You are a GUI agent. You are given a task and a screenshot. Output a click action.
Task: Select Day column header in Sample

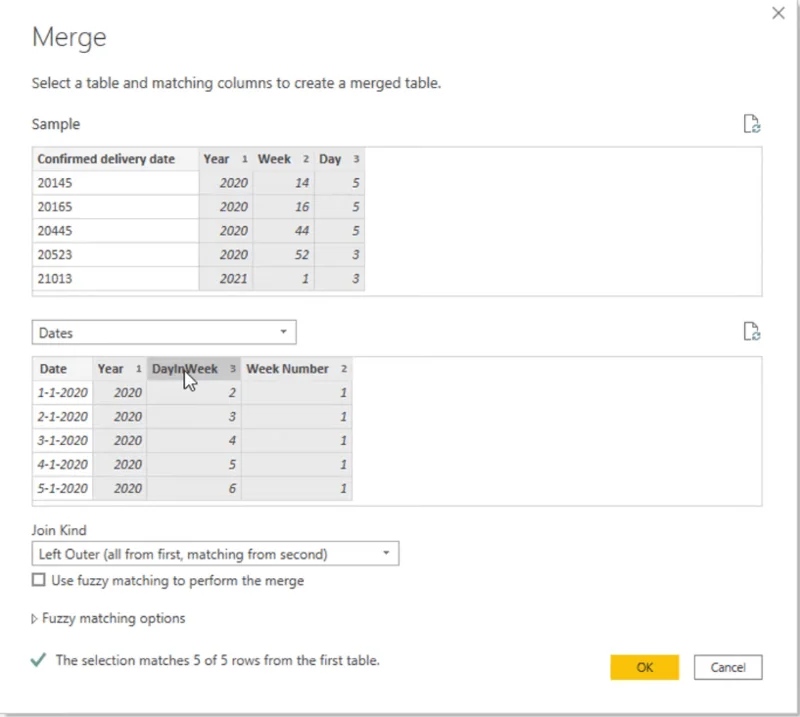339,159
